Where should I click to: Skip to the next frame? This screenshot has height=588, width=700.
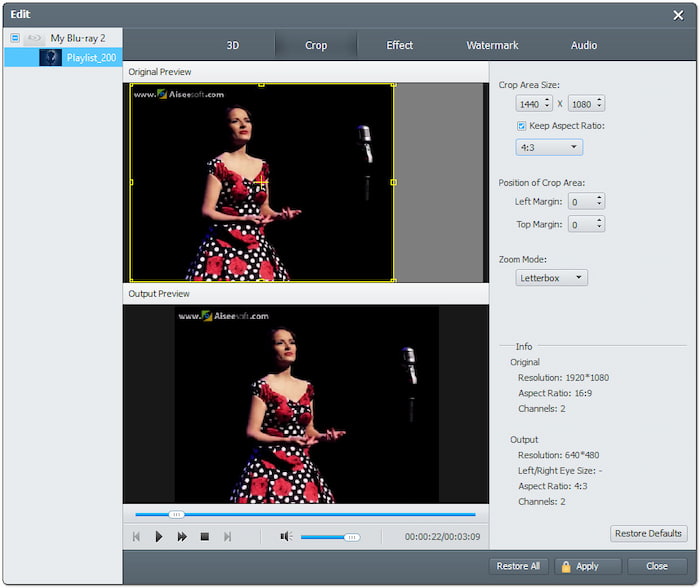click(x=227, y=537)
